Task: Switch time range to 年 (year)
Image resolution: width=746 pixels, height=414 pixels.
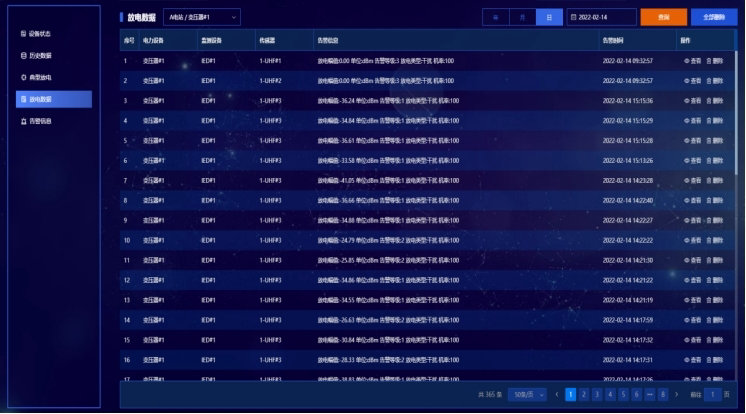Action: [x=495, y=17]
